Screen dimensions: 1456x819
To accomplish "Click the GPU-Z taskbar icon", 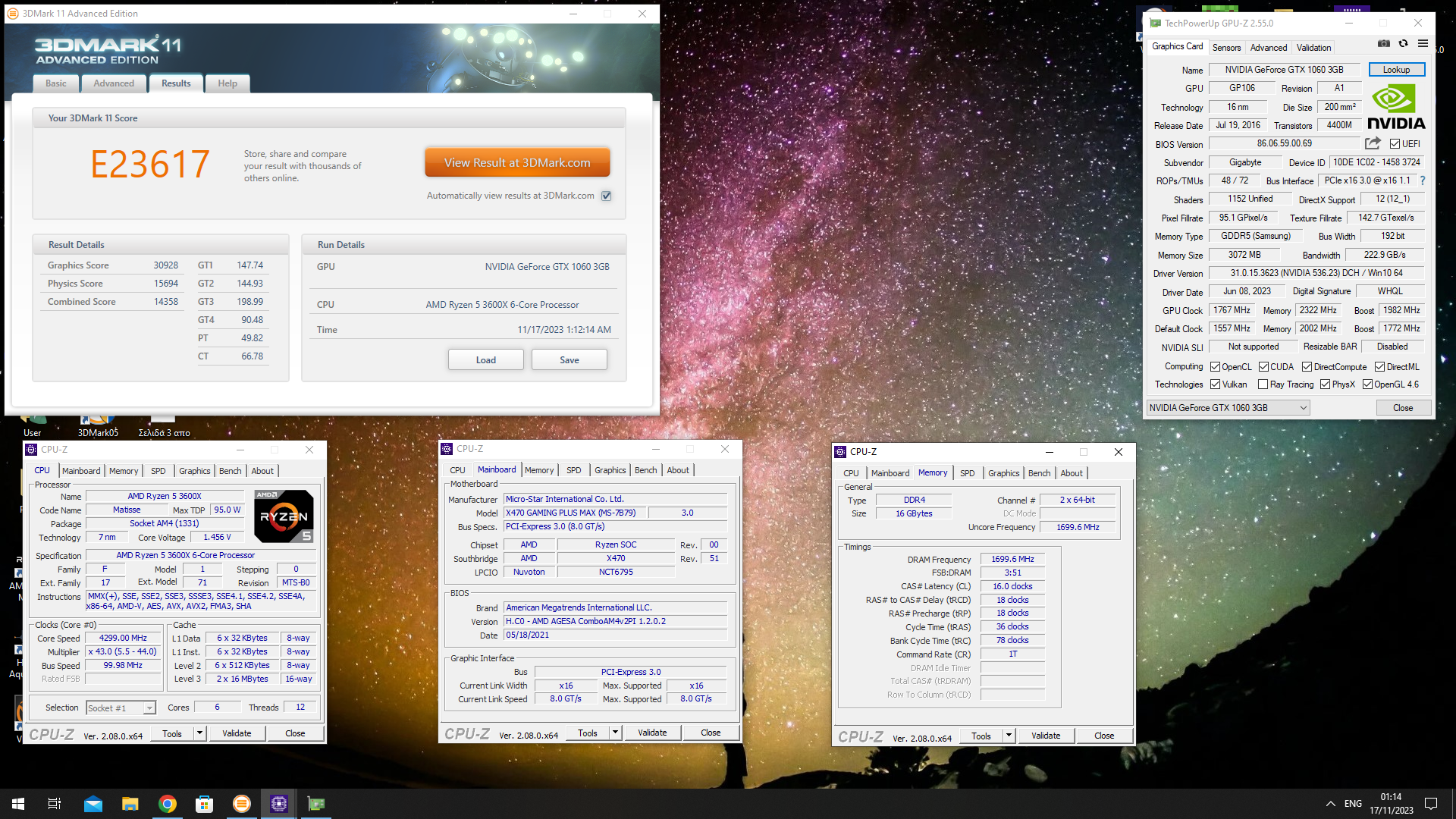I will [x=315, y=804].
